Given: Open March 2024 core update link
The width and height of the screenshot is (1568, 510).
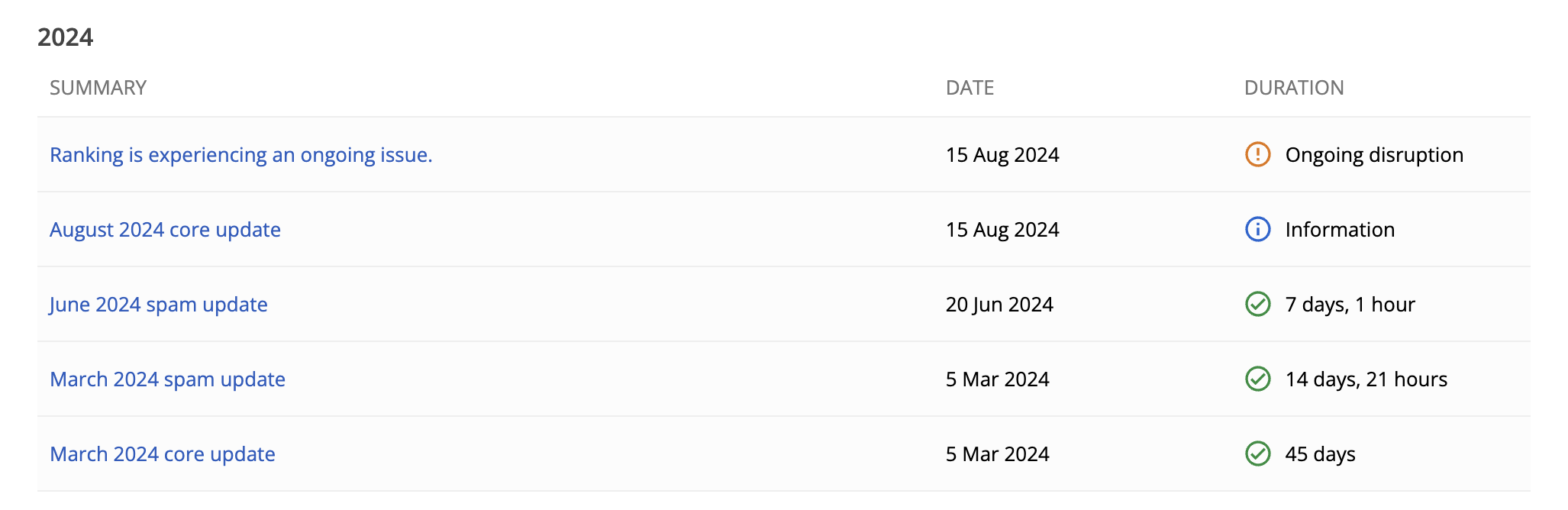Looking at the screenshot, I should point(163,454).
